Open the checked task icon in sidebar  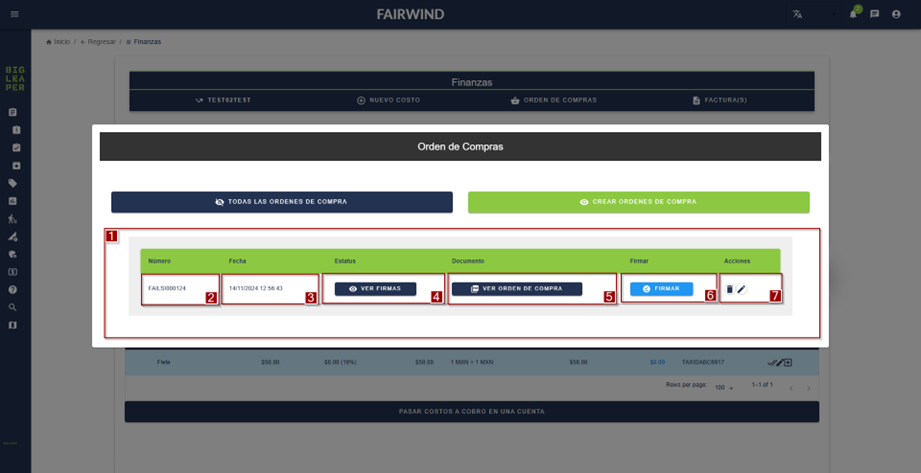(16, 147)
